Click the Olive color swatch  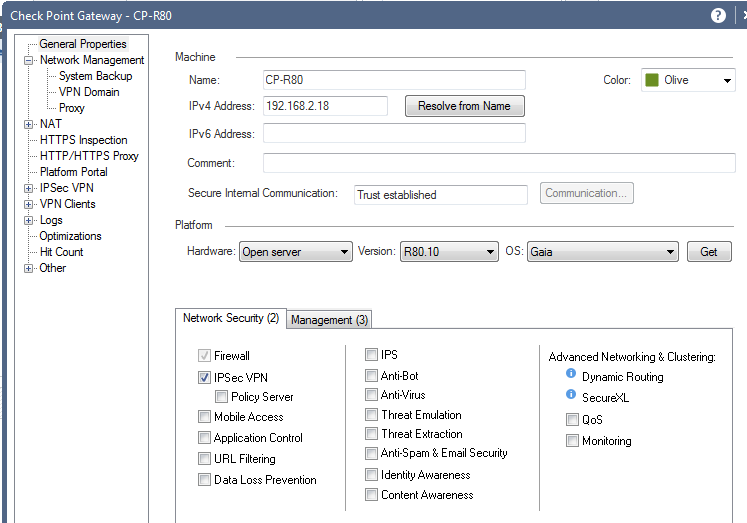click(651, 80)
